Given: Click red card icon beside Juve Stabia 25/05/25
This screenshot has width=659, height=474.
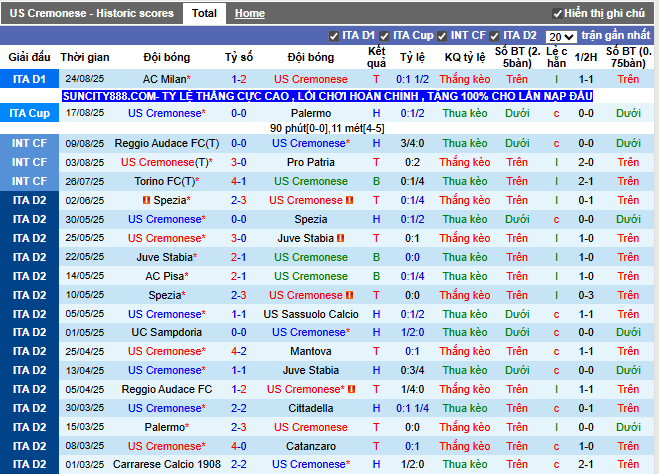Looking at the screenshot, I should [340, 238].
